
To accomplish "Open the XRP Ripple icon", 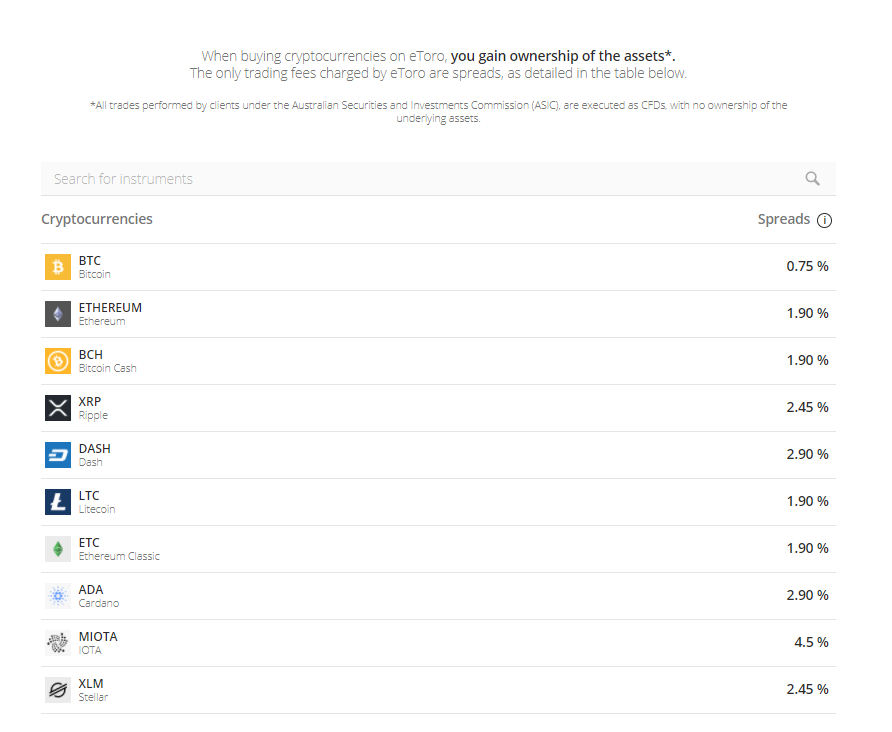I will click(x=58, y=408).
